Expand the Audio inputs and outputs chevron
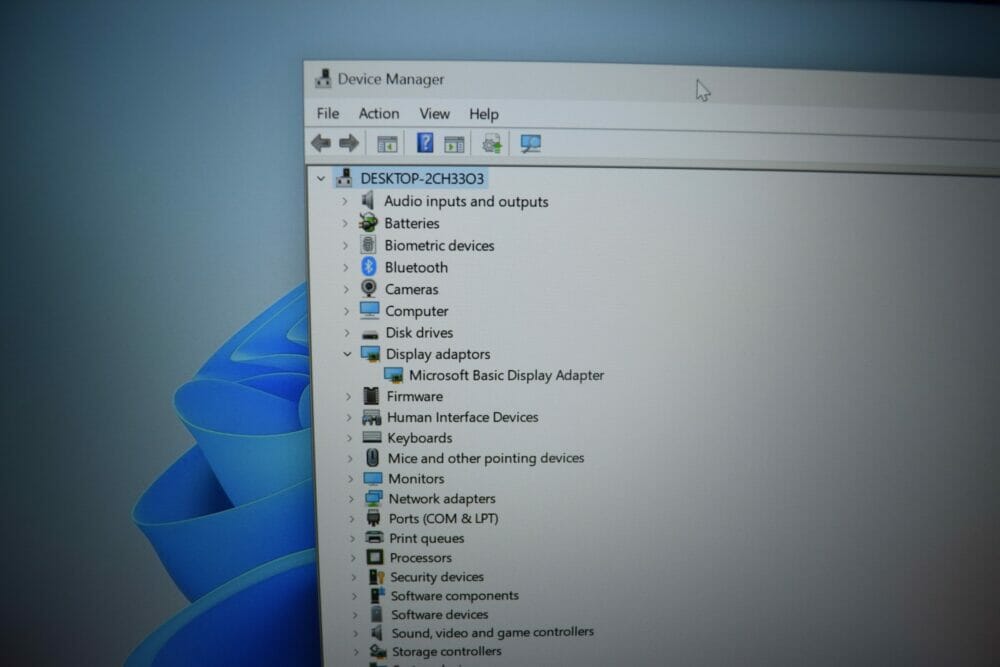The width and height of the screenshot is (1000, 667). [344, 202]
